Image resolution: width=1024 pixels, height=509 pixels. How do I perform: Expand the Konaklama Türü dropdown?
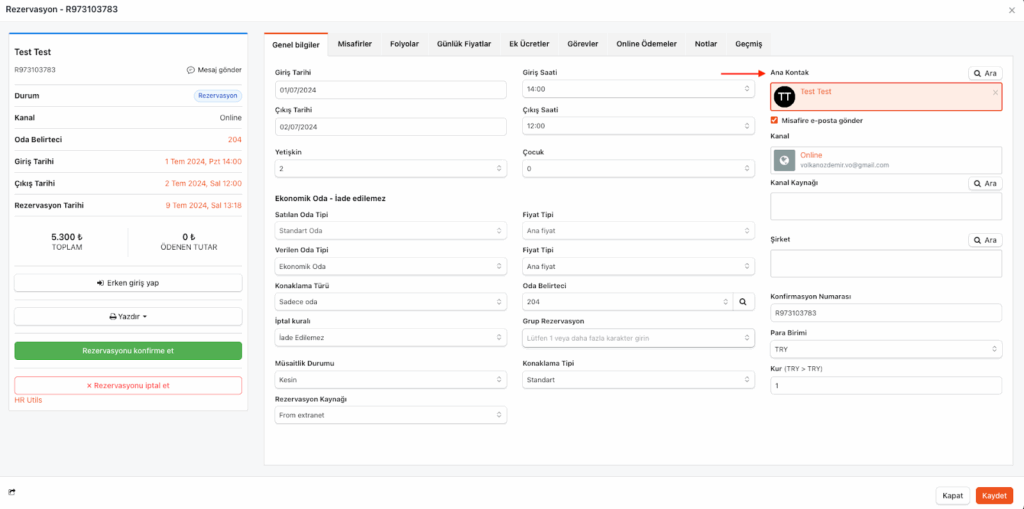tap(390, 301)
